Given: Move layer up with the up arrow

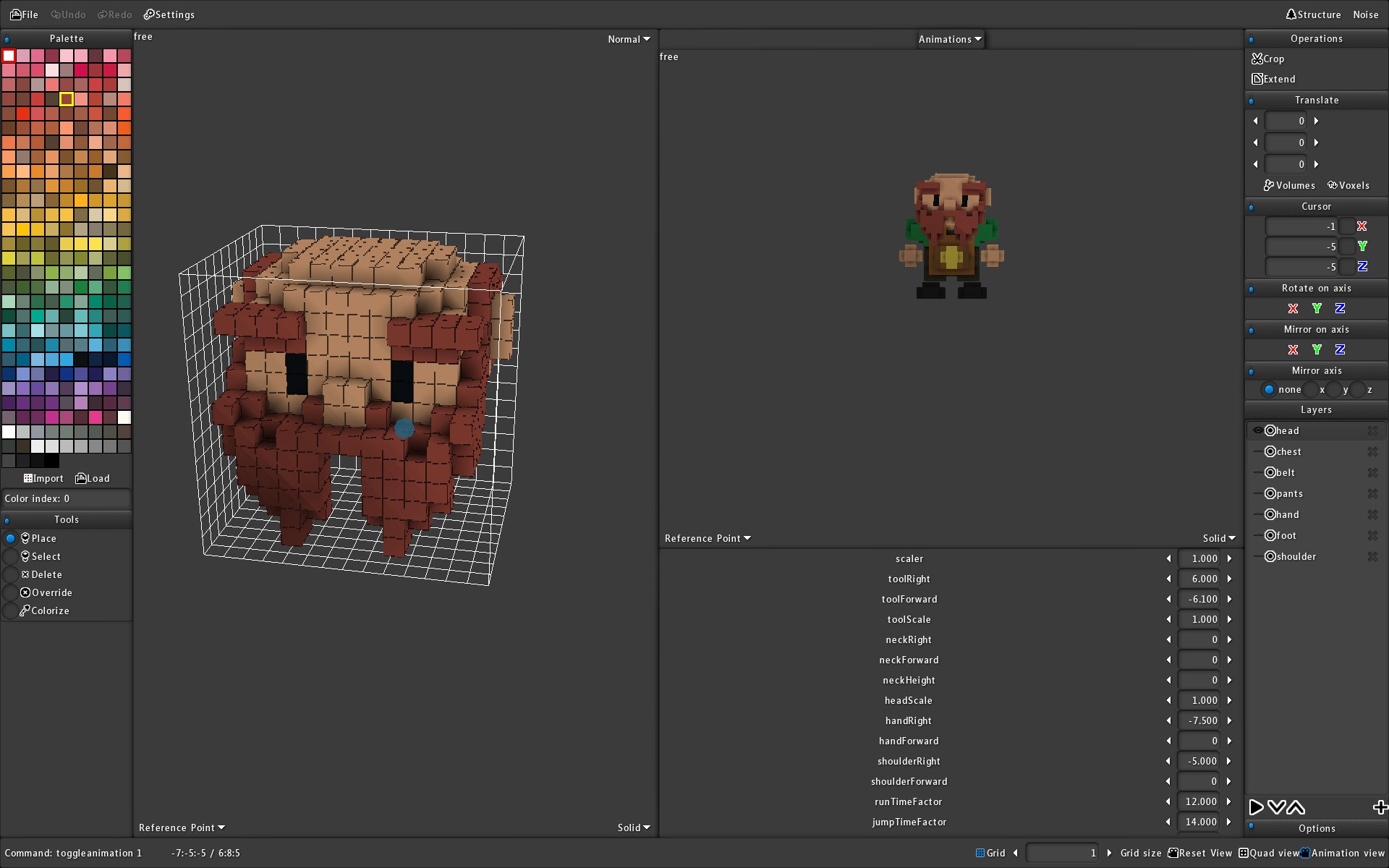Looking at the screenshot, I should 1296,807.
